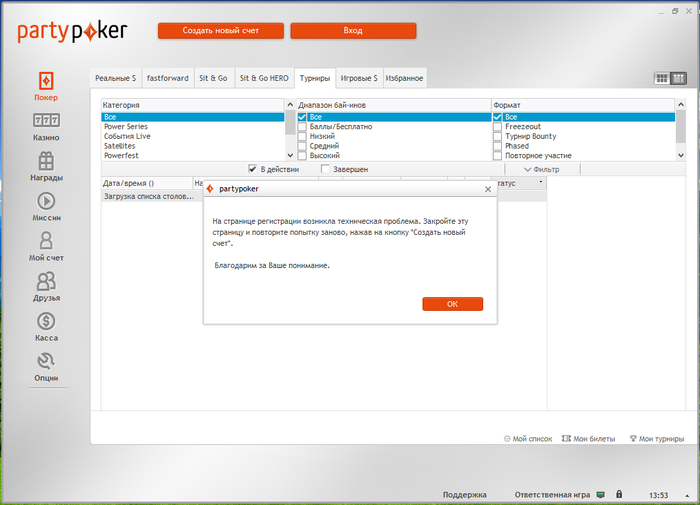
Task: Sort by Дата/время column header
Action: (147, 183)
